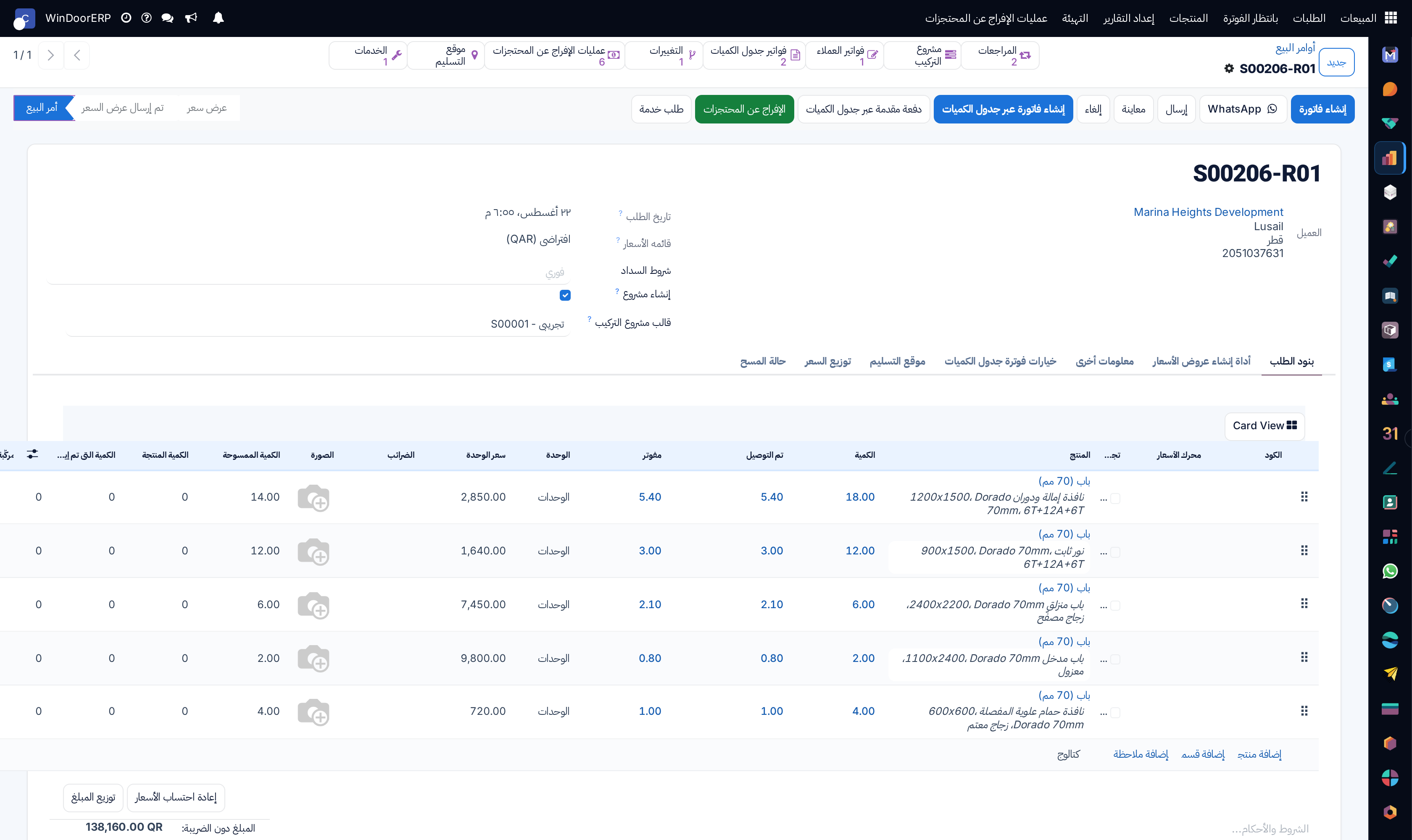Toggle checkbox on the 900x1500 fixed row
Image resolution: width=1412 pixels, height=840 pixels.
click(x=1115, y=552)
